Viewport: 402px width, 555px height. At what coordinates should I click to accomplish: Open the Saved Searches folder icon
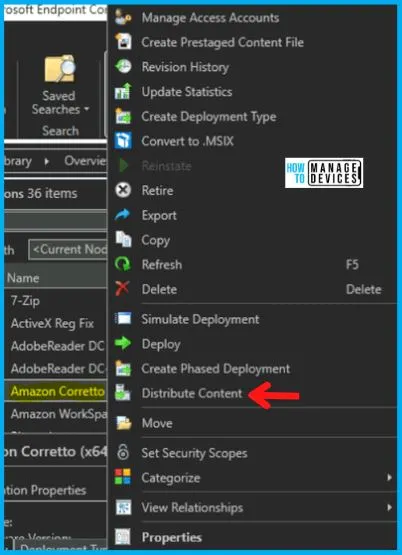59,69
